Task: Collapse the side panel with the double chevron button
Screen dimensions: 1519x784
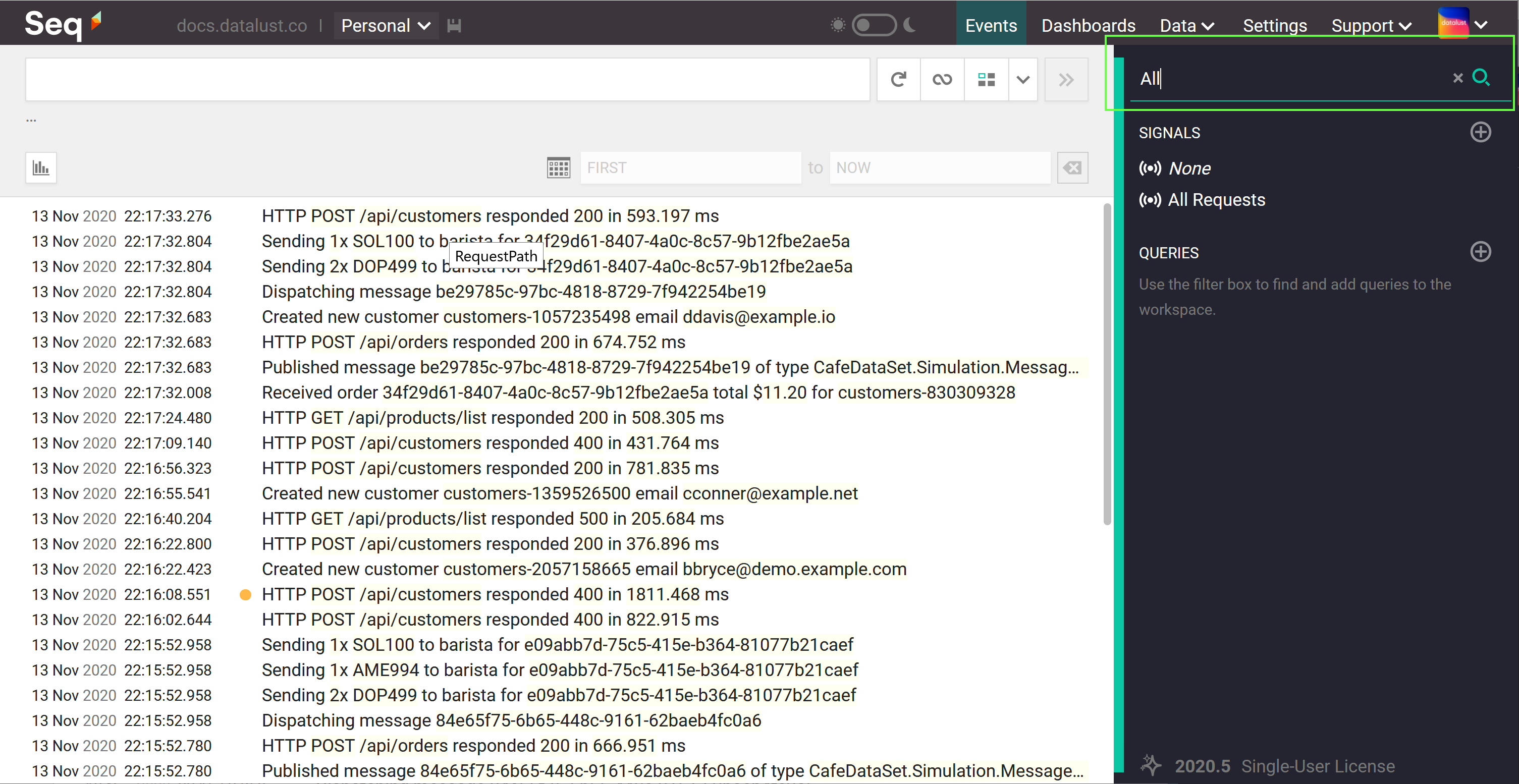Action: point(1065,80)
